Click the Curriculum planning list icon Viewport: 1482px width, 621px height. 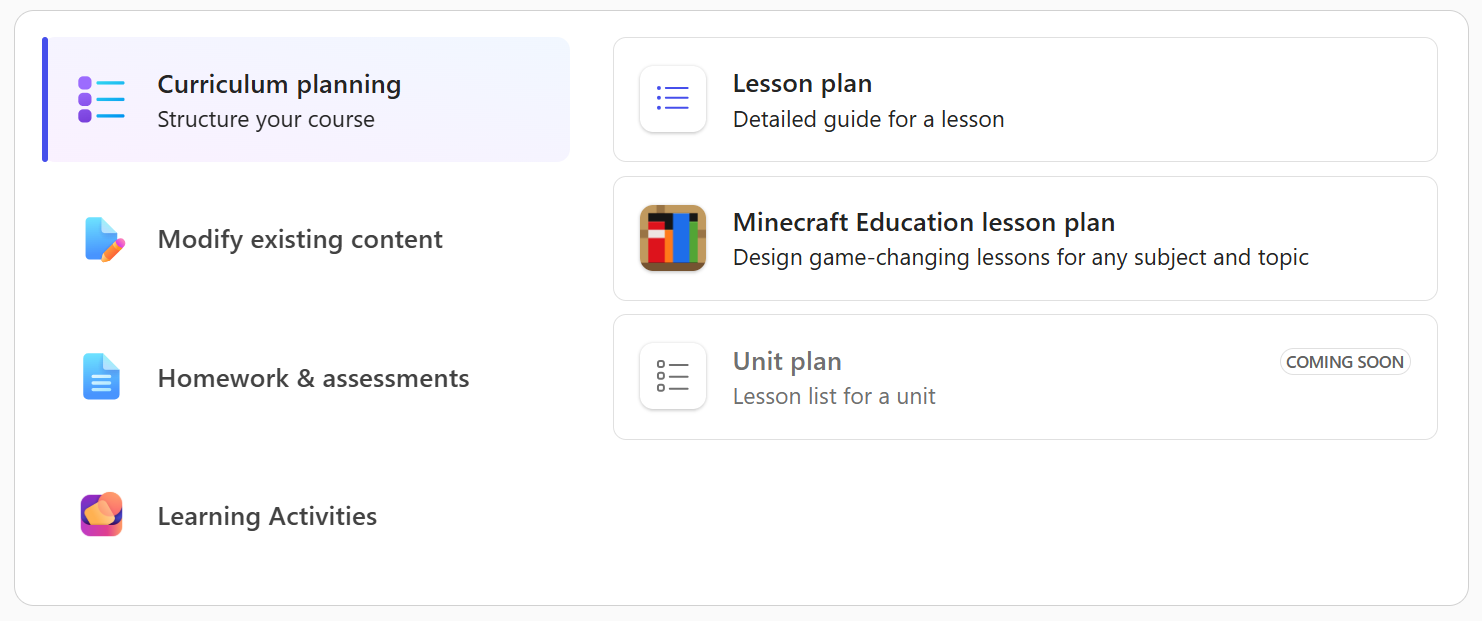click(x=101, y=100)
